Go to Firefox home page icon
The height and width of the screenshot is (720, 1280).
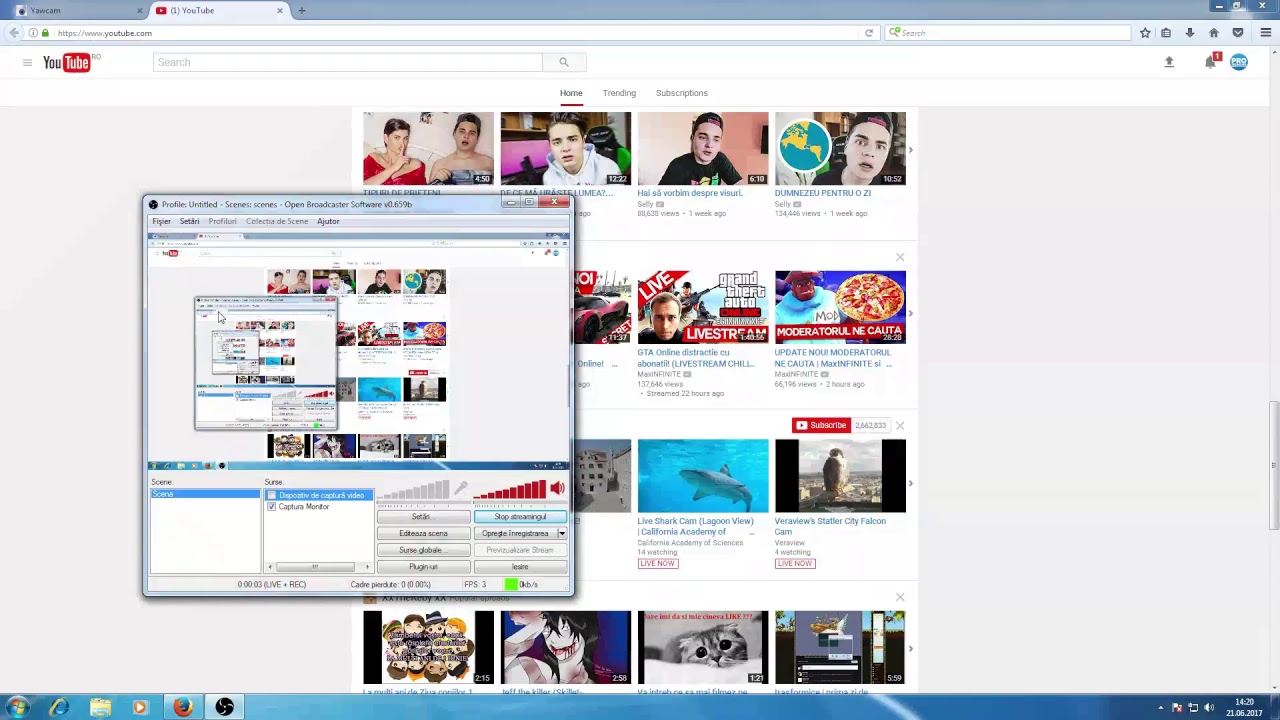click(x=1214, y=33)
